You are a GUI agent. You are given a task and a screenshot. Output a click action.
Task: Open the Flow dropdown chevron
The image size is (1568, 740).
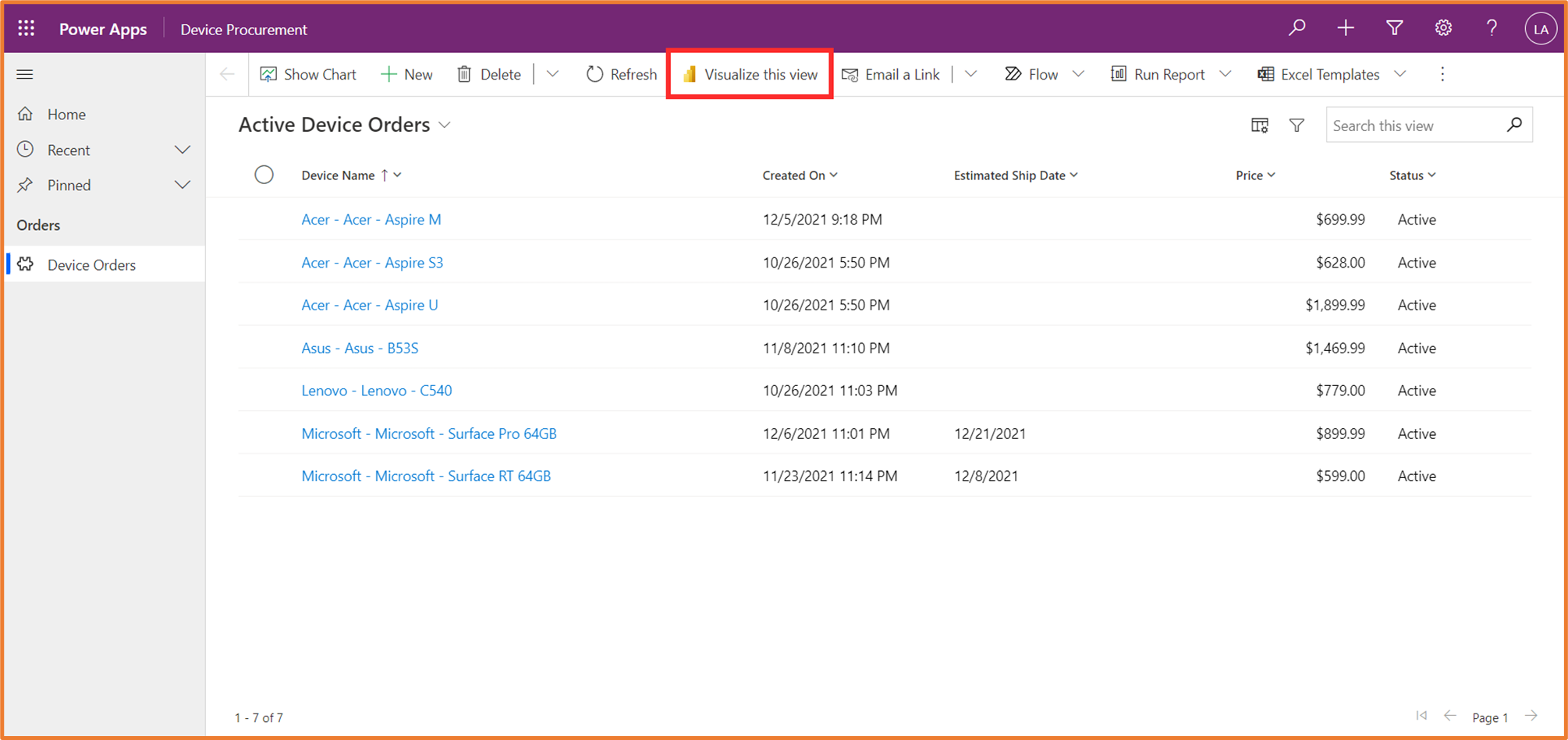point(1078,74)
